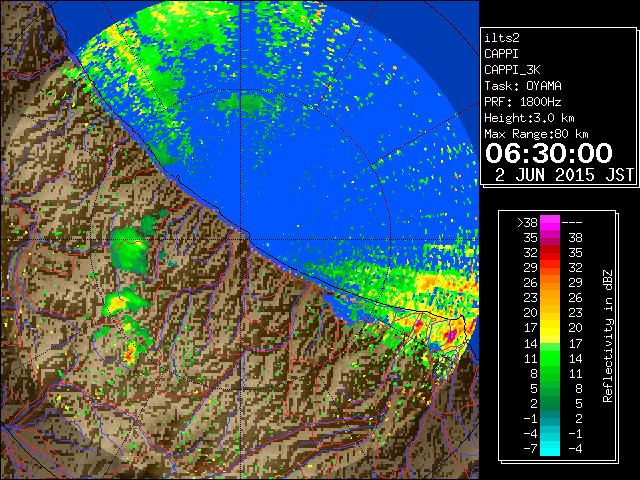The image size is (640, 480).
Task: Pick the magenta >38 dBZ legend swatch
Action: coord(550,223)
